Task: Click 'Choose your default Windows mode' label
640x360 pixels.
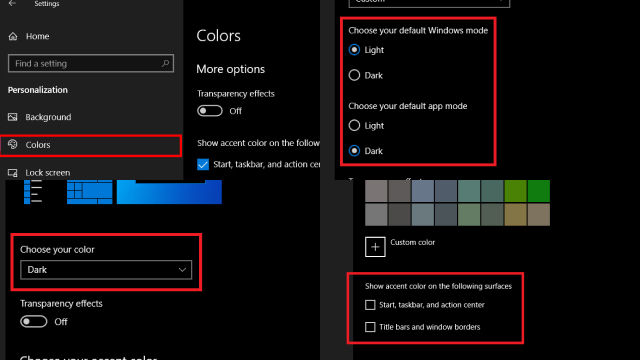Action: coord(418,31)
